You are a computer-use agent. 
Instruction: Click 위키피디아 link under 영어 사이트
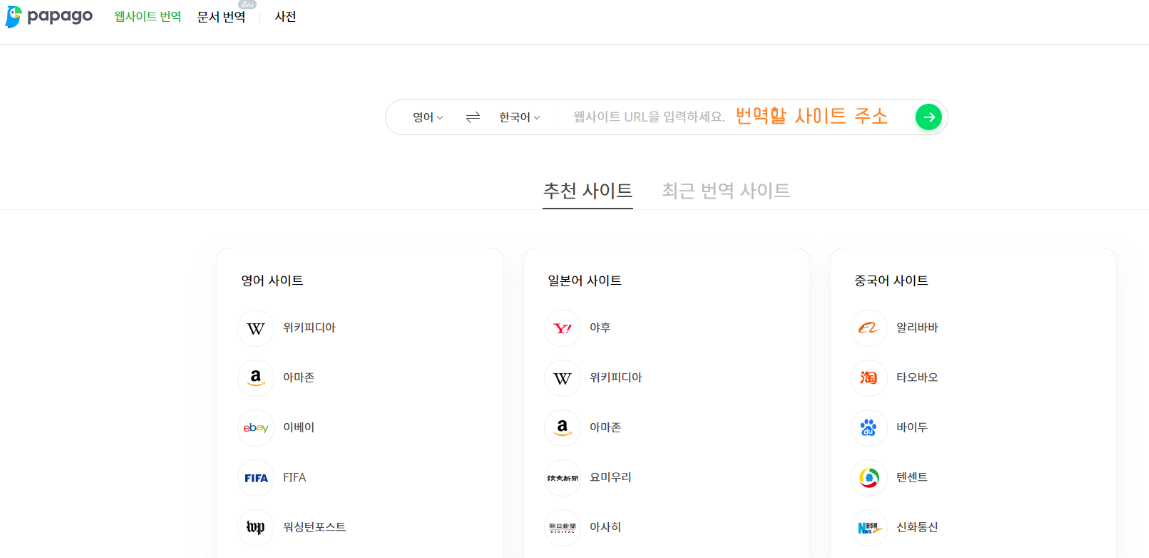coord(309,328)
